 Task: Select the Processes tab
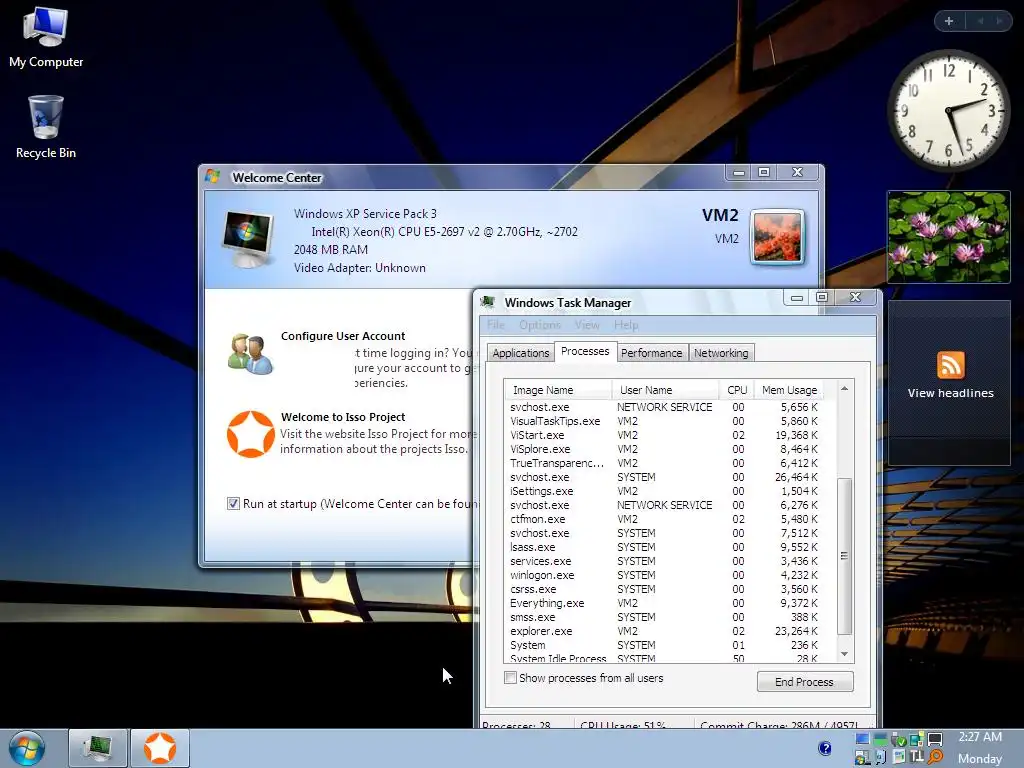585,351
